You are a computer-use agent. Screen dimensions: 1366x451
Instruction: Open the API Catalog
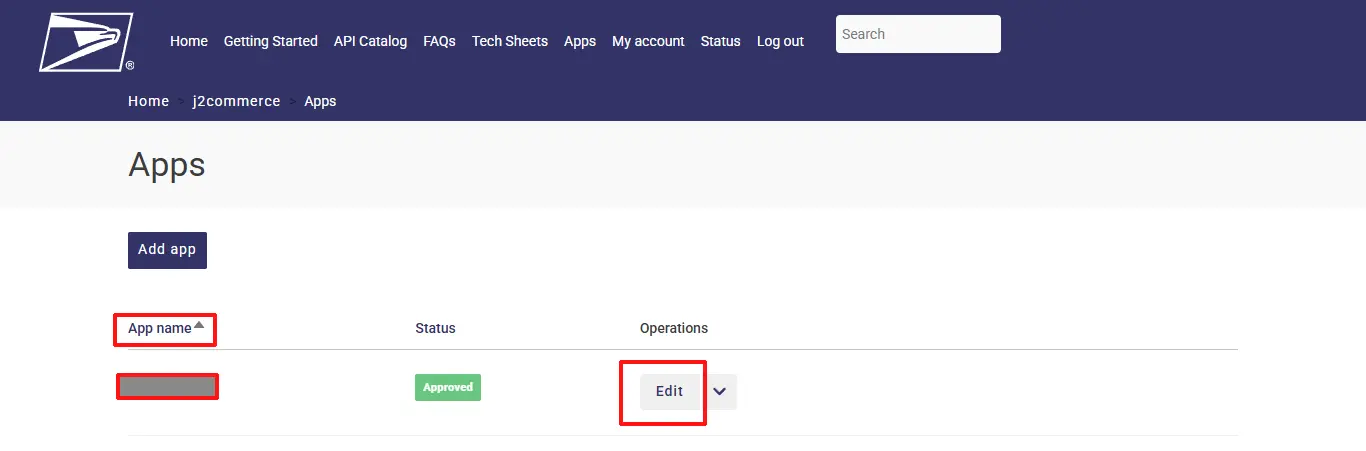pyautogui.click(x=370, y=41)
